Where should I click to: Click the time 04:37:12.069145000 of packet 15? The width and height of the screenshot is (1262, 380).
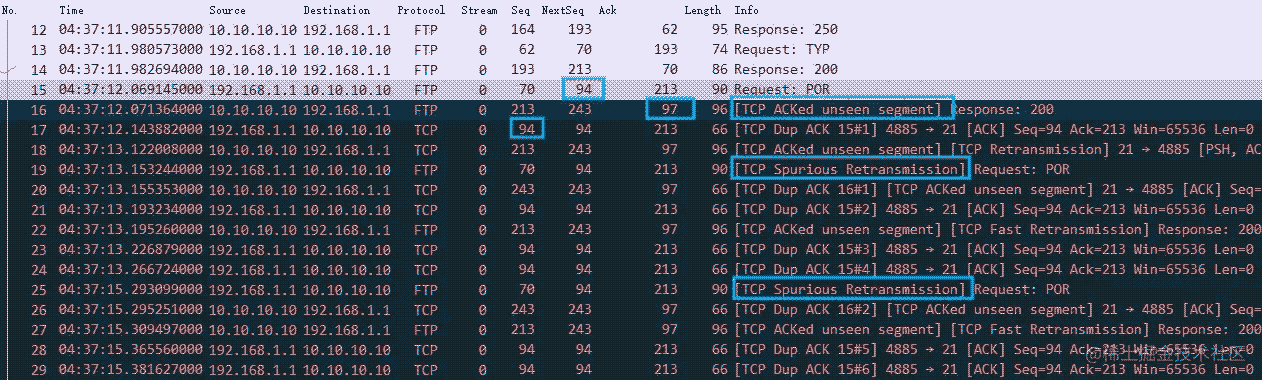click(131, 90)
